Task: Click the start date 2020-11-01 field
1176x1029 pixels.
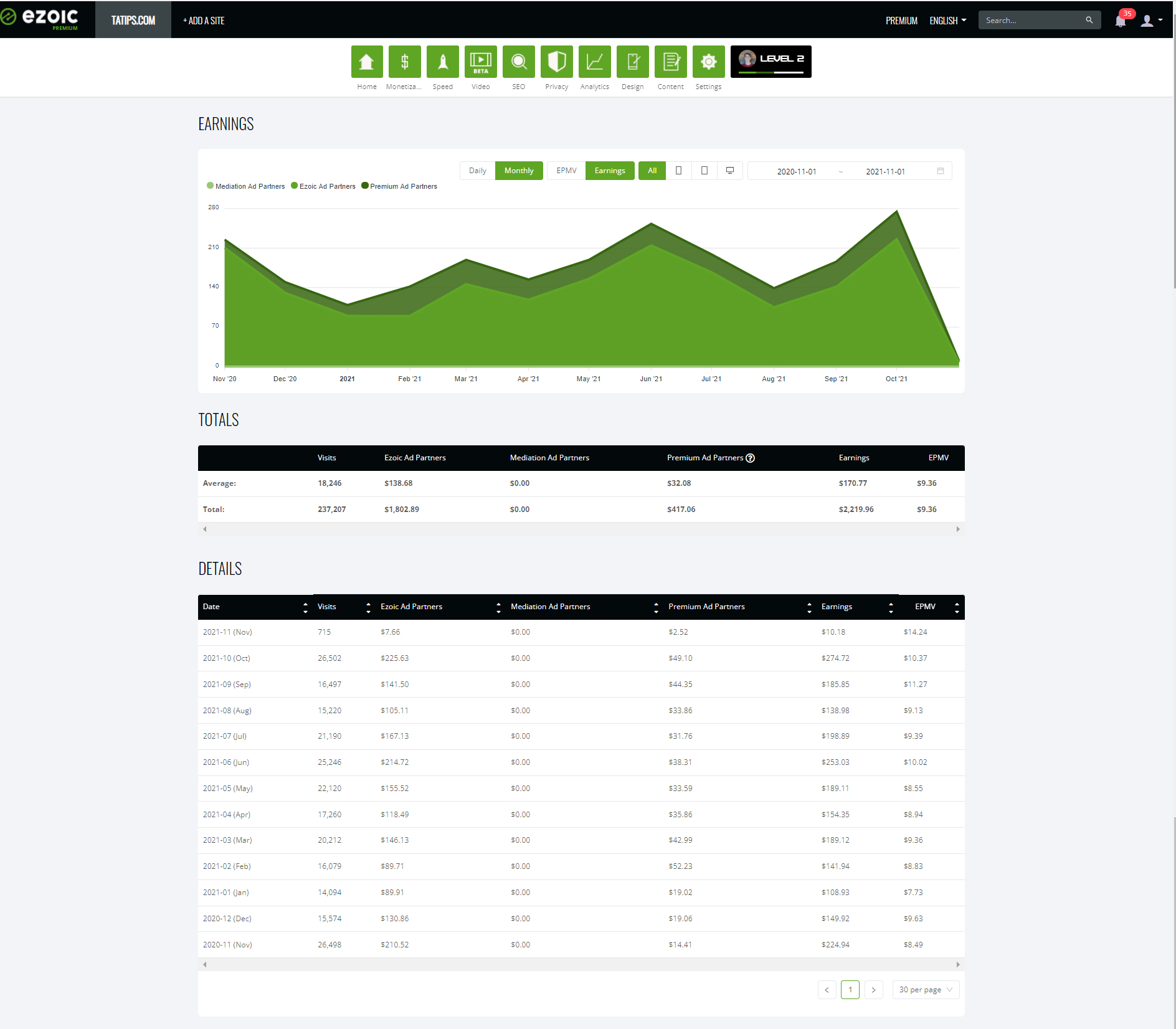Action: pyautogui.click(x=797, y=171)
